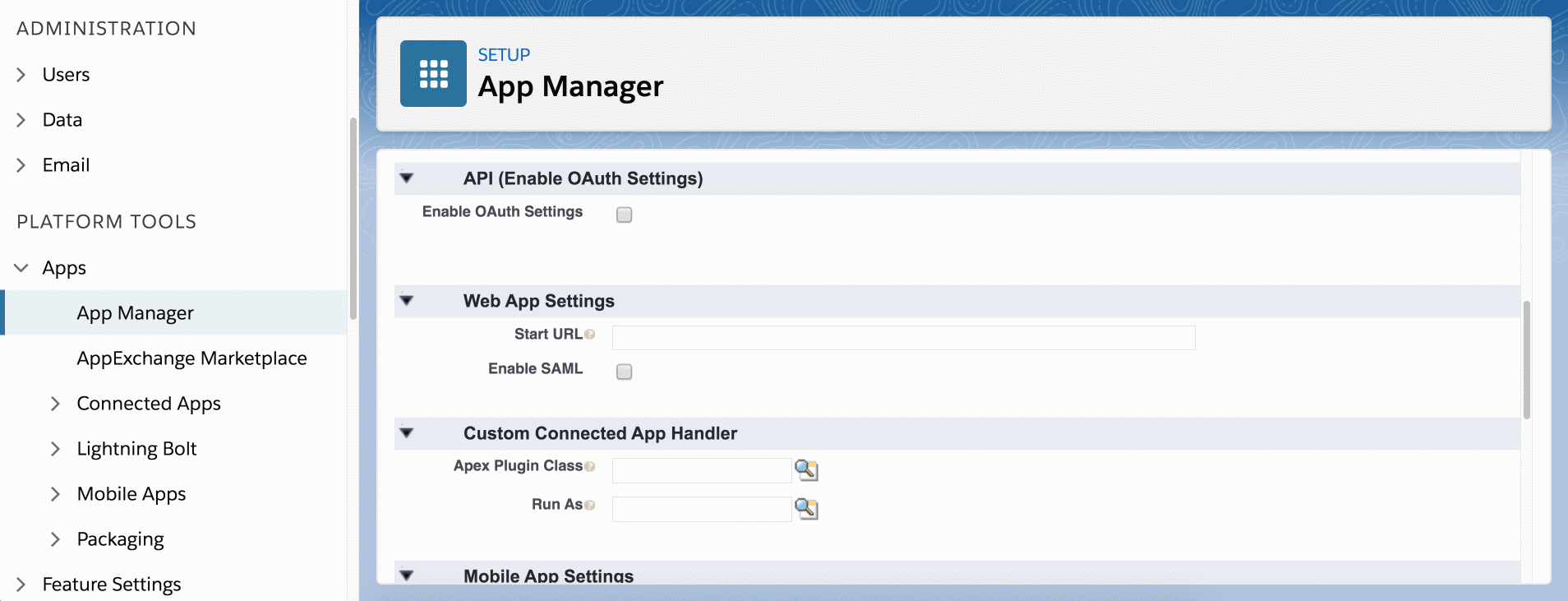This screenshot has height=601, width=1568.
Task: Toggle the Enable SAML checkbox
Action: coord(625,372)
